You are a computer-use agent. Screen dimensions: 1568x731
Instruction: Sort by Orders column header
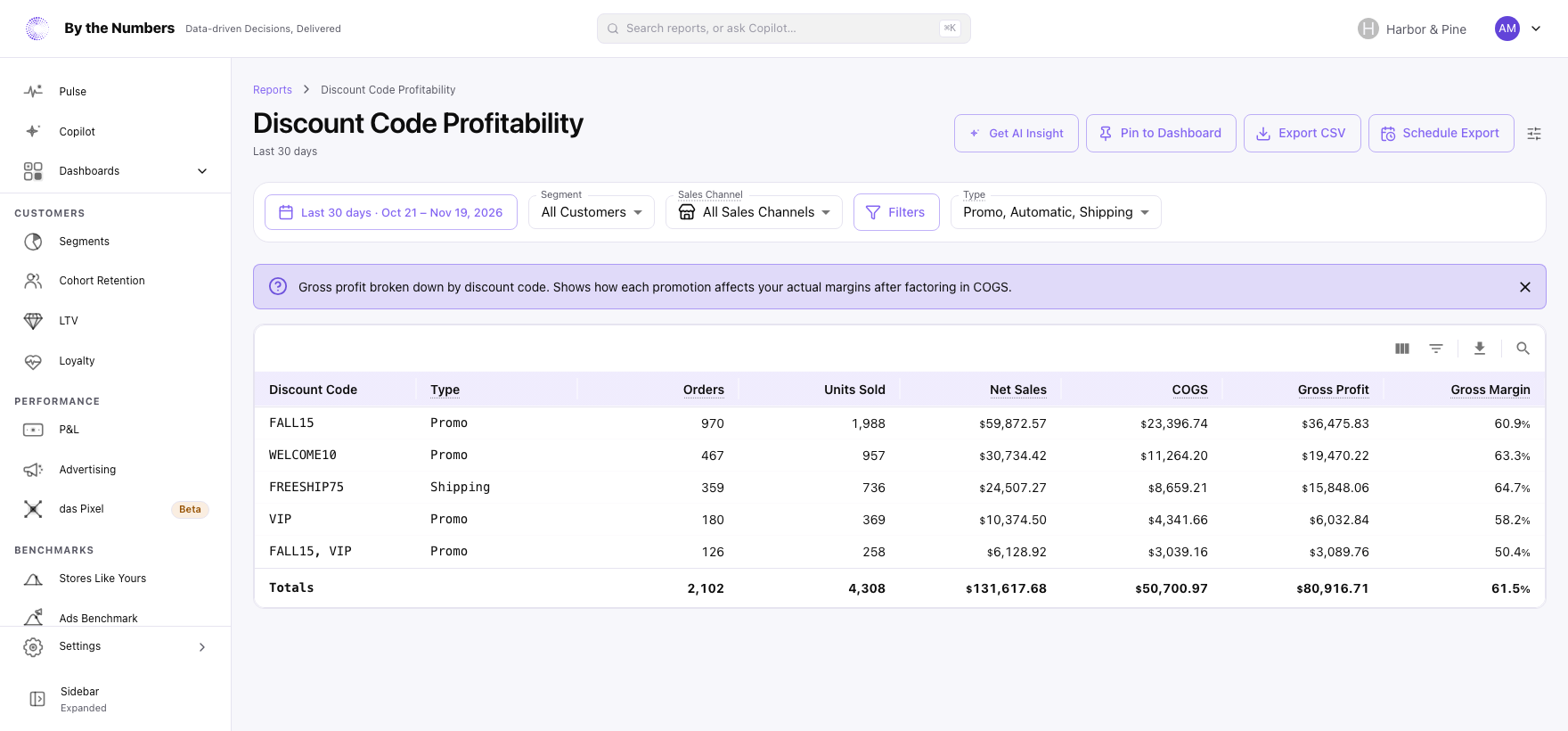[704, 390]
